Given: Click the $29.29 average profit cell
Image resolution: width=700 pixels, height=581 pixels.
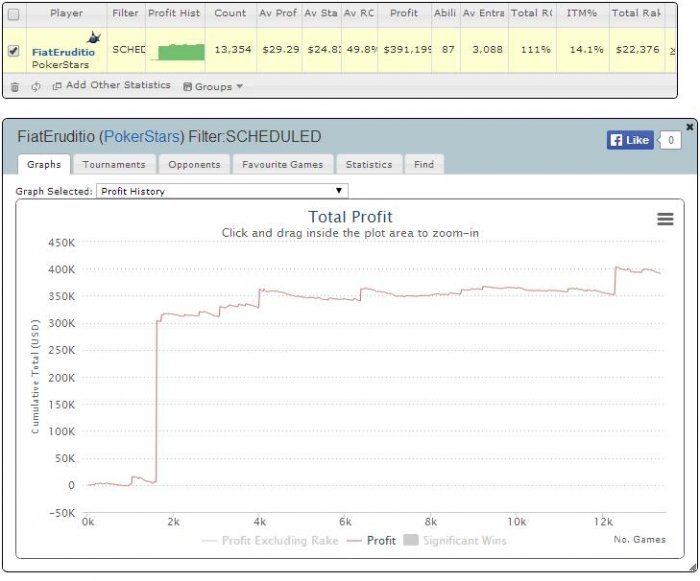Looking at the screenshot, I should pyautogui.click(x=281, y=50).
